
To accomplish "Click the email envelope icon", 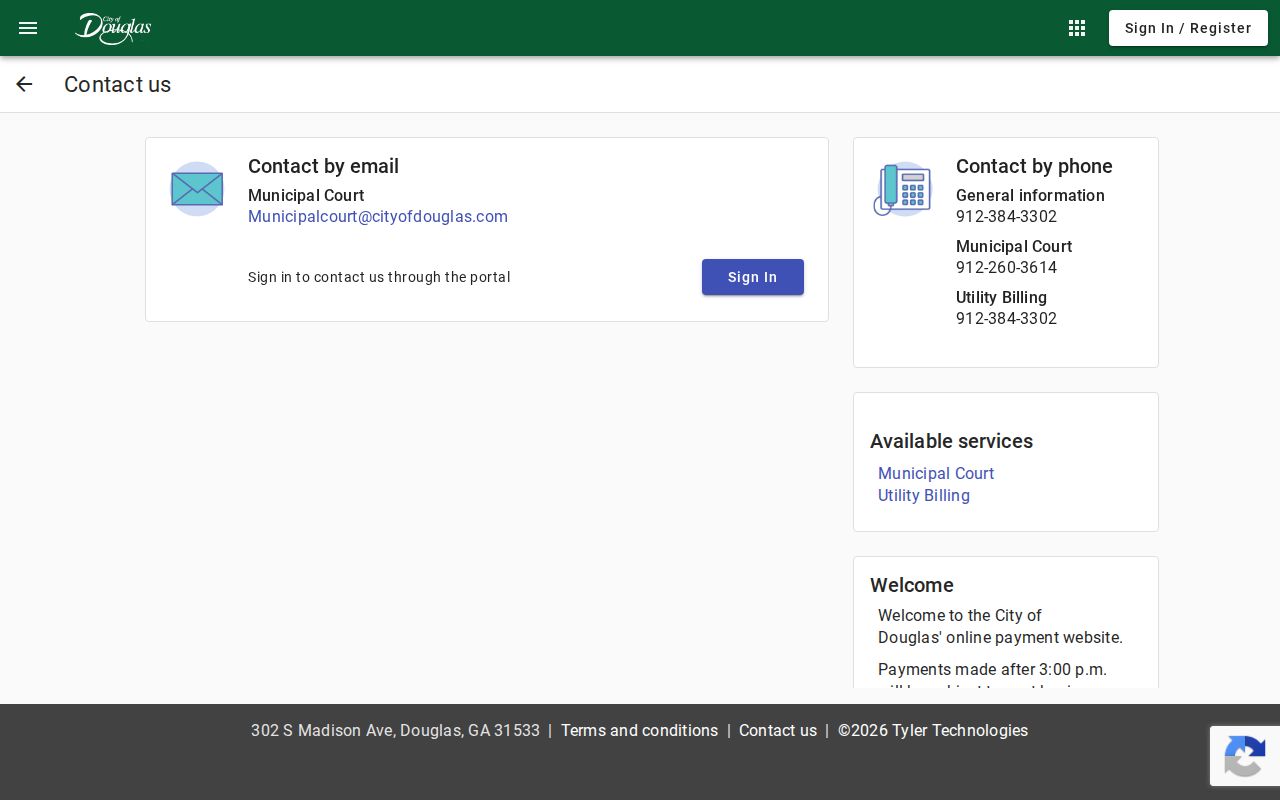I will [197, 189].
